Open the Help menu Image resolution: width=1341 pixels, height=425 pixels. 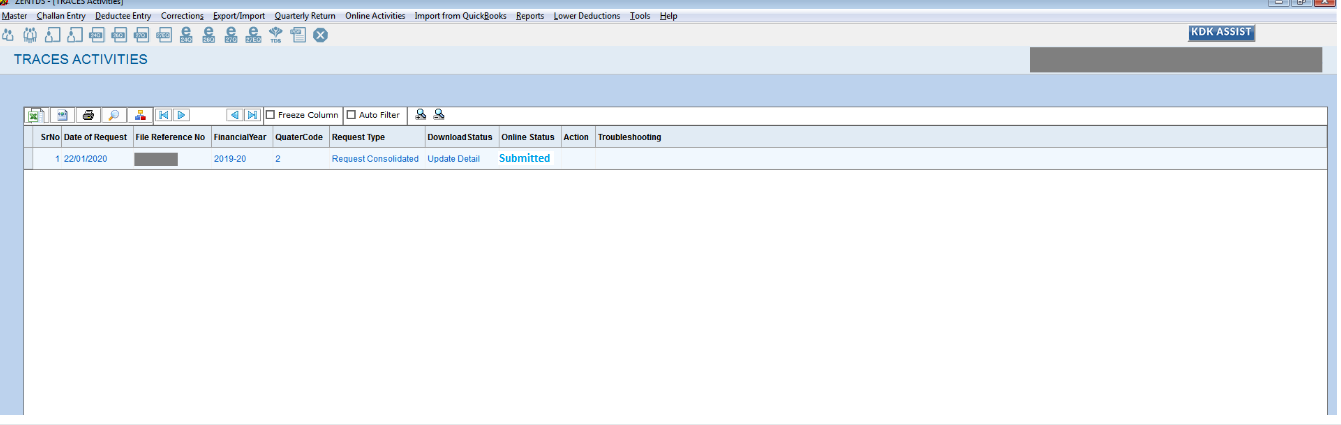pos(668,16)
